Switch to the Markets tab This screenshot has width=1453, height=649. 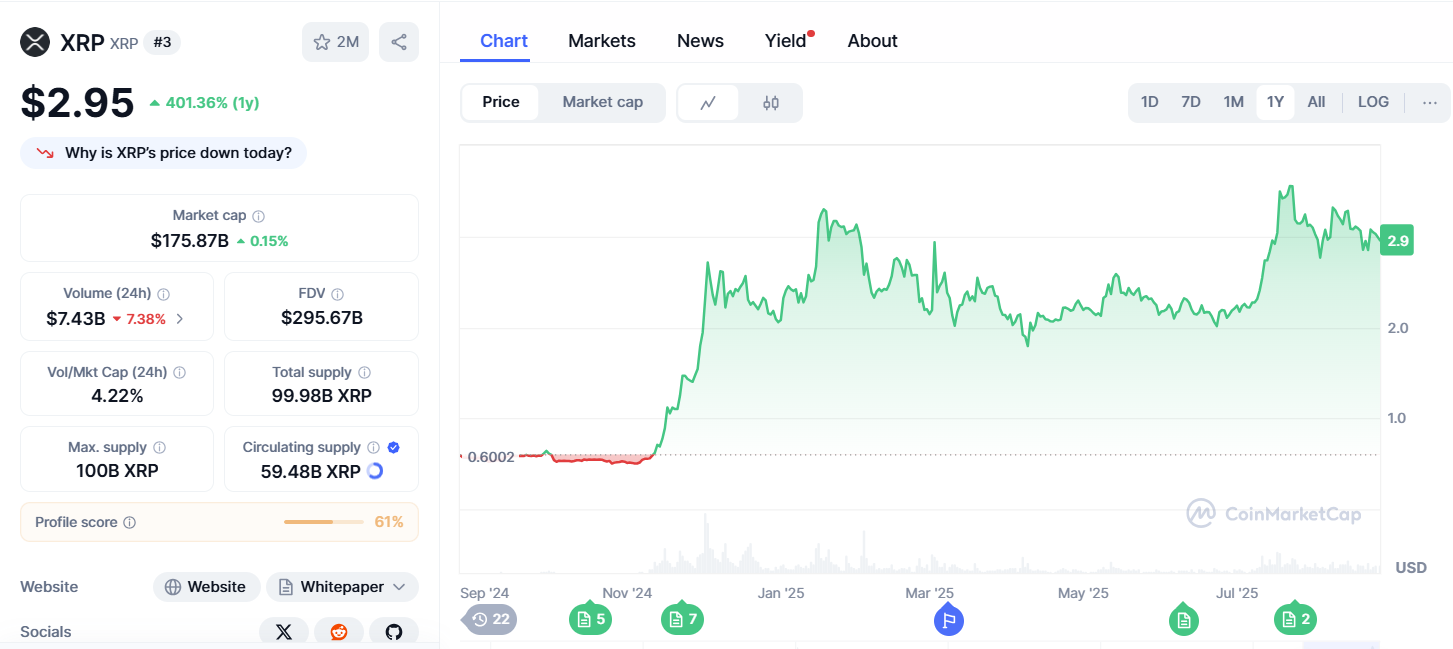pyautogui.click(x=601, y=40)
